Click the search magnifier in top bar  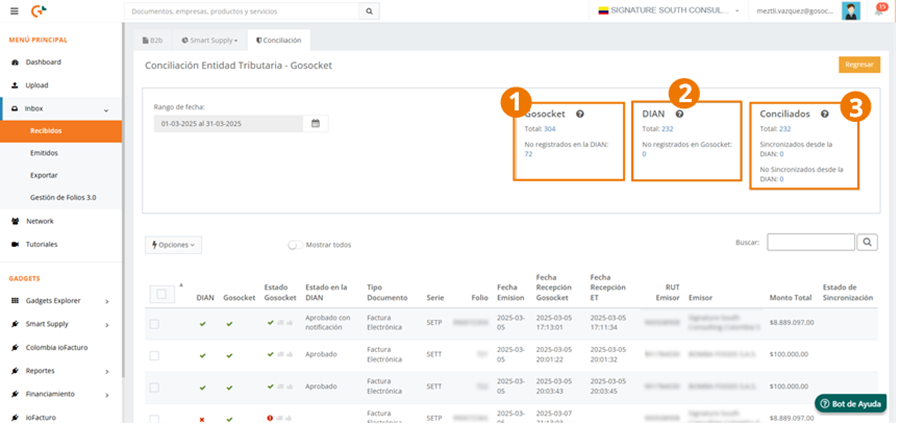369,11
